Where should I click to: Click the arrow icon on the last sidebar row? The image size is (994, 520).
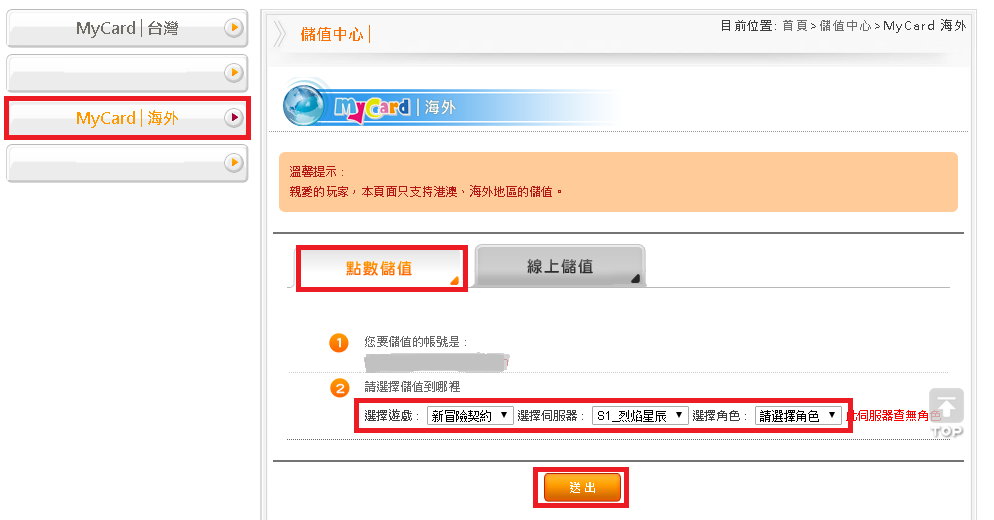[234, 161]
